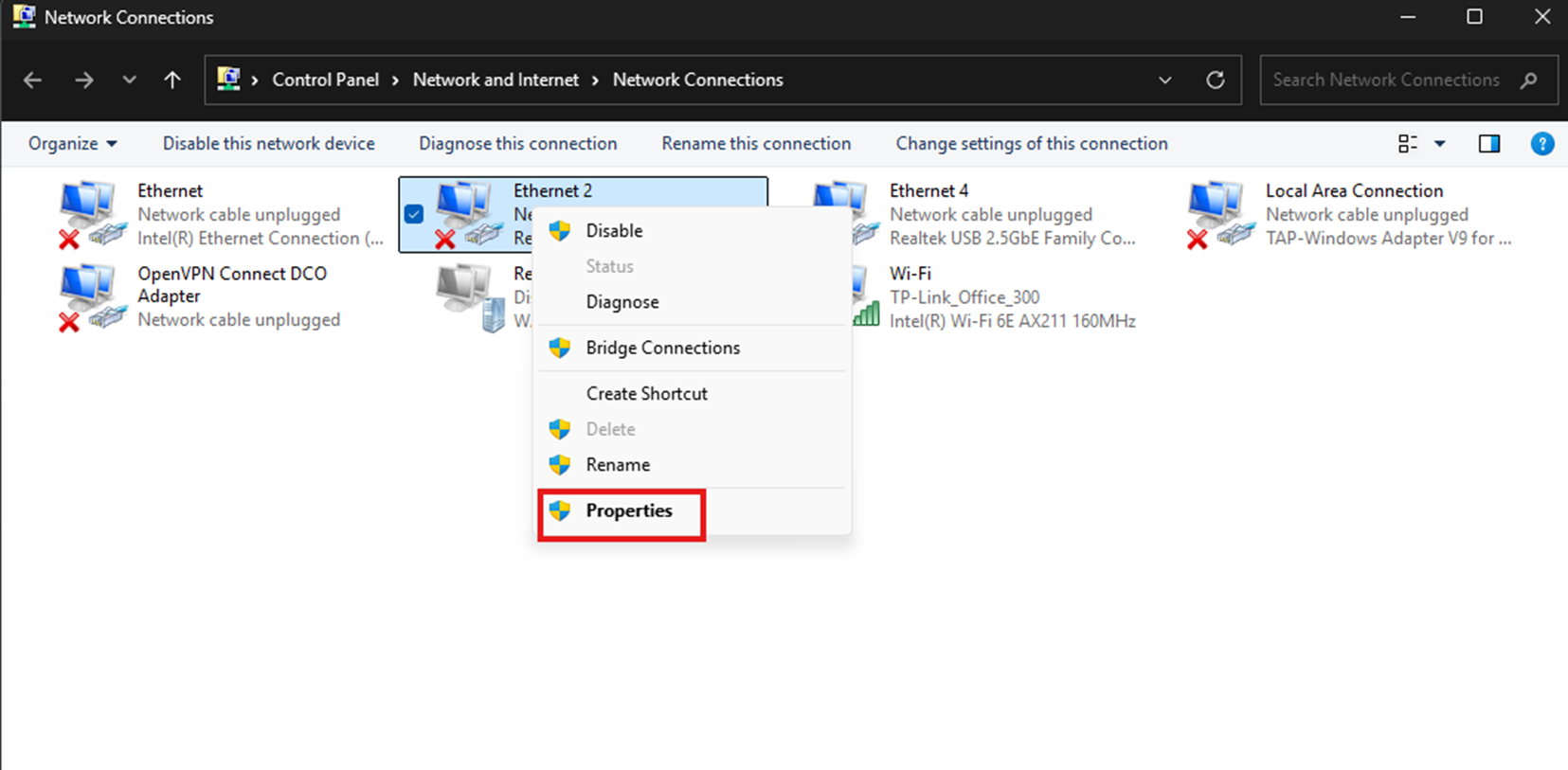Maximize the Network Connections window
The width and height of the screenshot is (1568, 770).
1474,17
